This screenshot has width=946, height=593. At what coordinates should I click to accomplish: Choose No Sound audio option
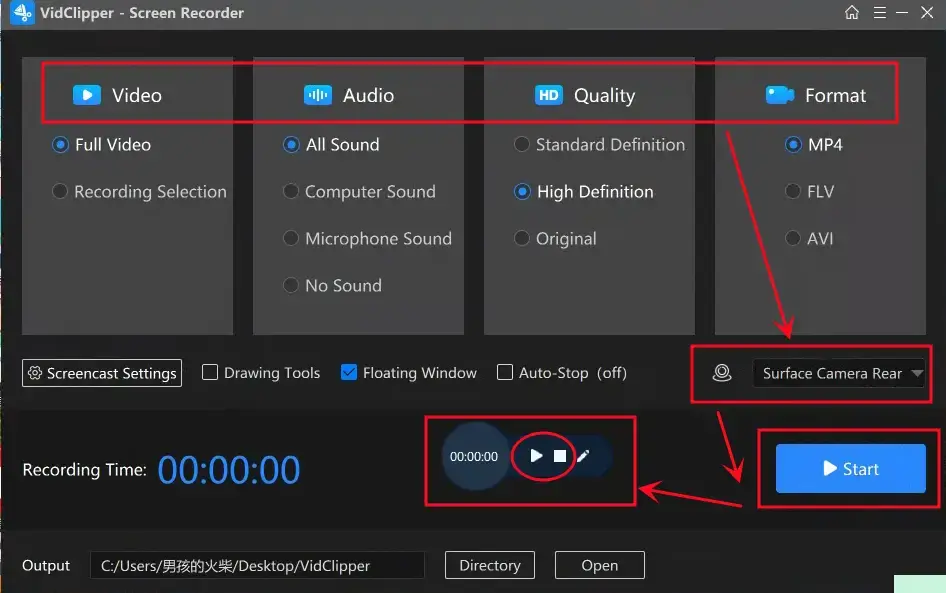pos(332,285)
